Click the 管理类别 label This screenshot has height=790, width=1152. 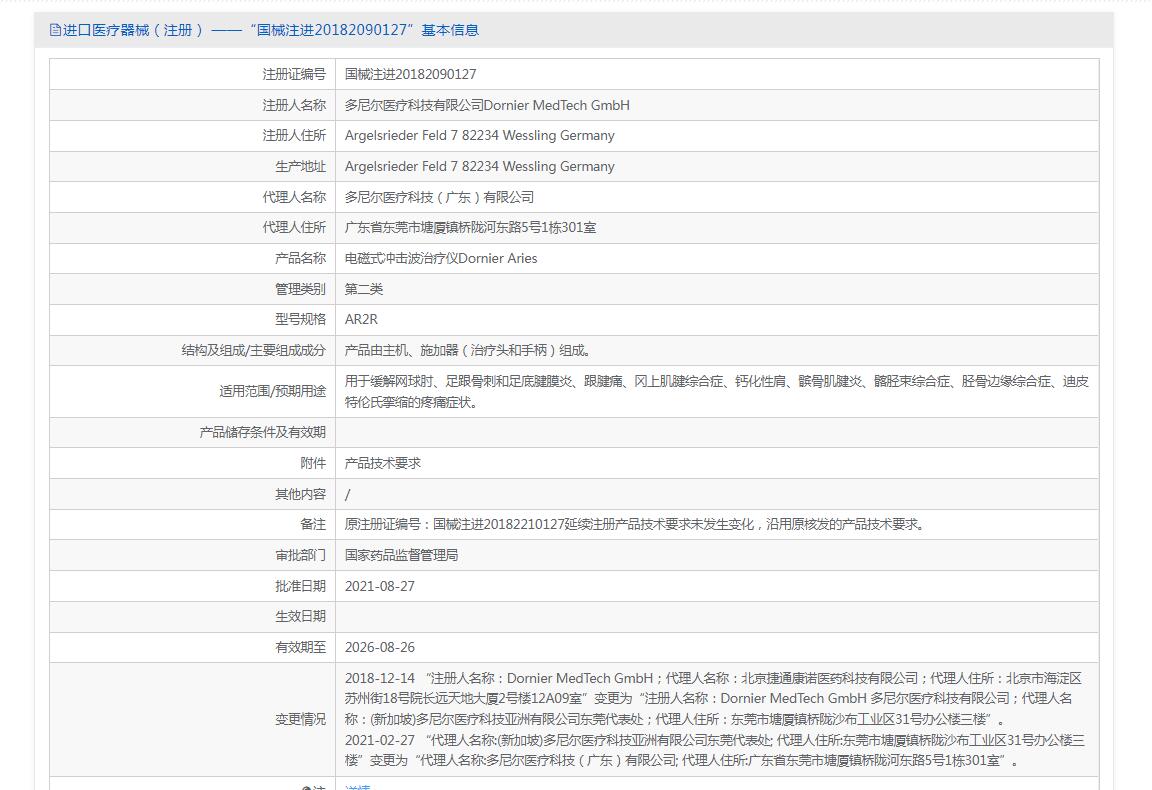click(300, 289)
